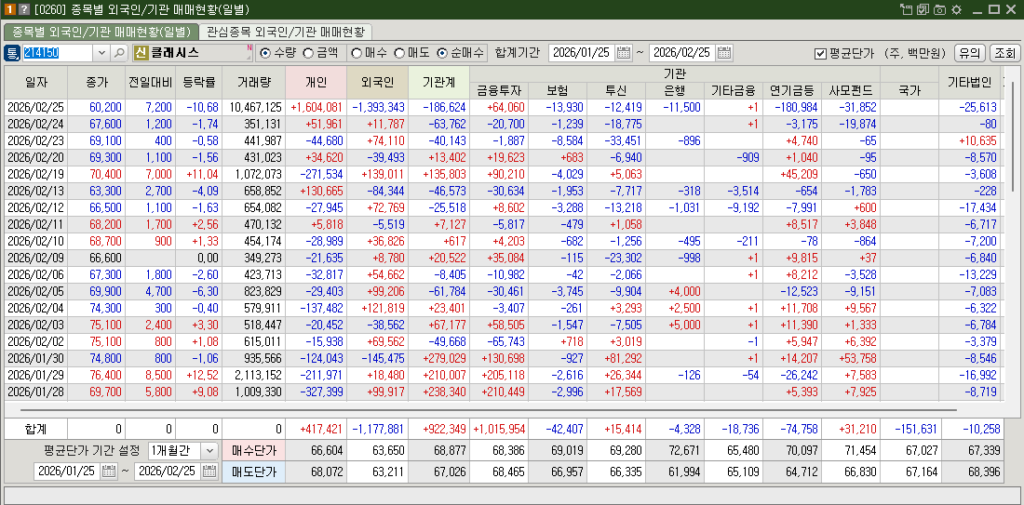This screenshot has height=505, width=1024.
Task: Open calendar for end date 2026/02/25 in 합계기간
Action: point(724,53)
